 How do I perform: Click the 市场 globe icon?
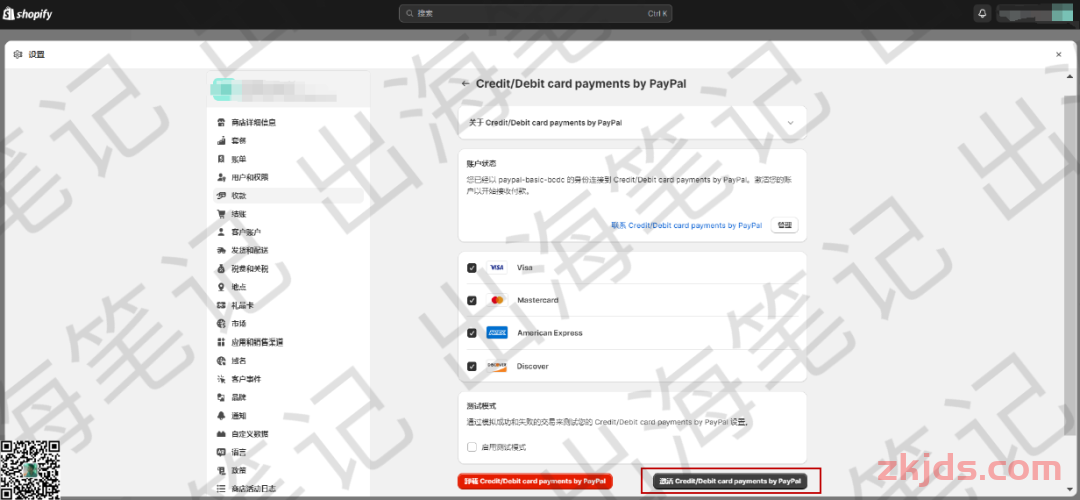[221, 324]
